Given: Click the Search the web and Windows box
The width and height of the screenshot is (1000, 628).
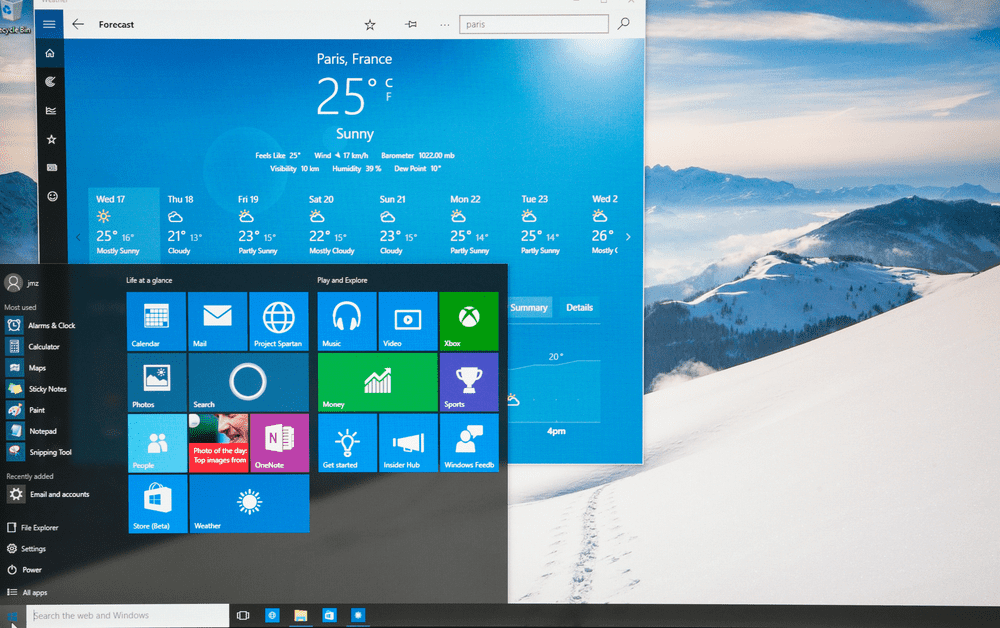Looking at the screenshot, I should (x=128, y=616).
